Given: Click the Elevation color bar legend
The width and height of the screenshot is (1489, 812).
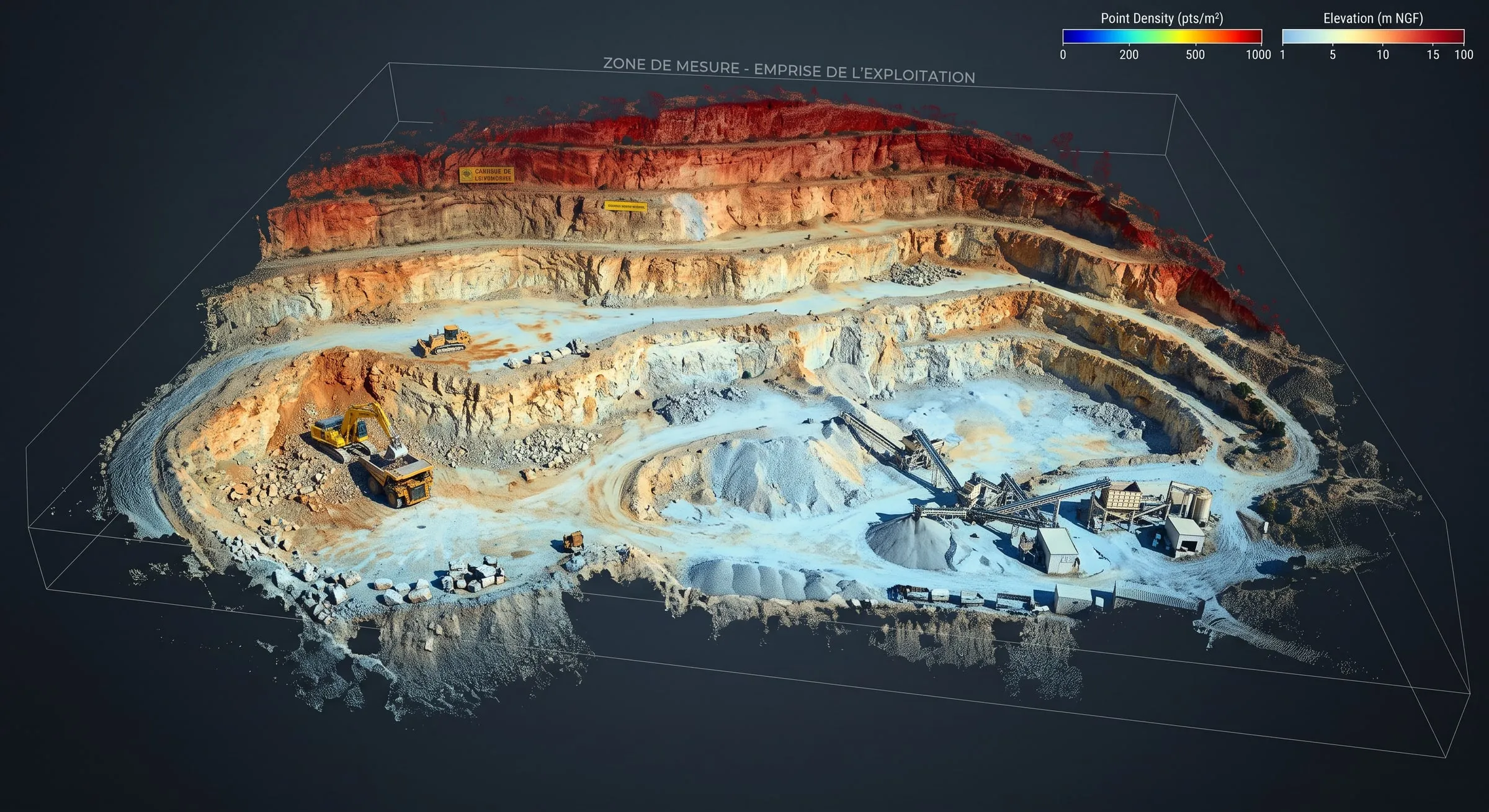Looking at the screenshot, I should click(1373, 37).
